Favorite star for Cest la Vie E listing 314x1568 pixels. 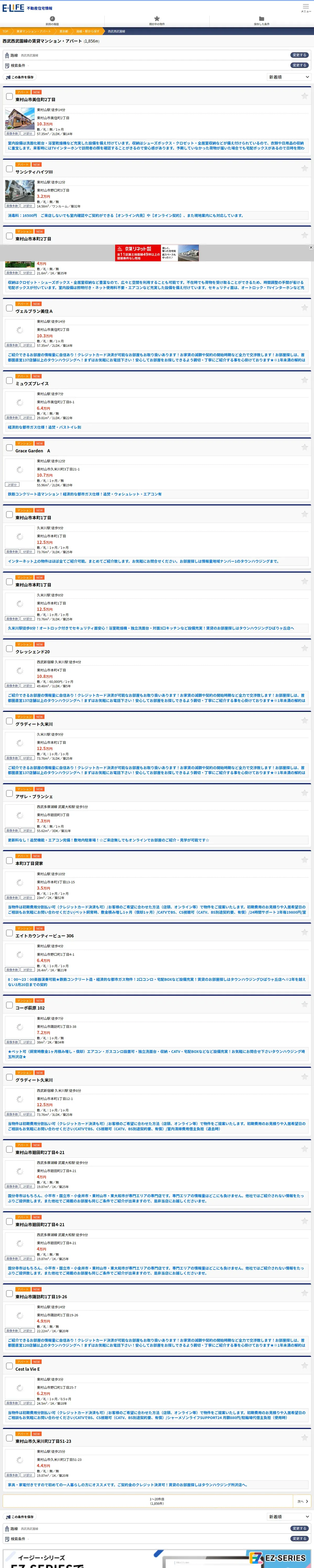click(304, 1366)
